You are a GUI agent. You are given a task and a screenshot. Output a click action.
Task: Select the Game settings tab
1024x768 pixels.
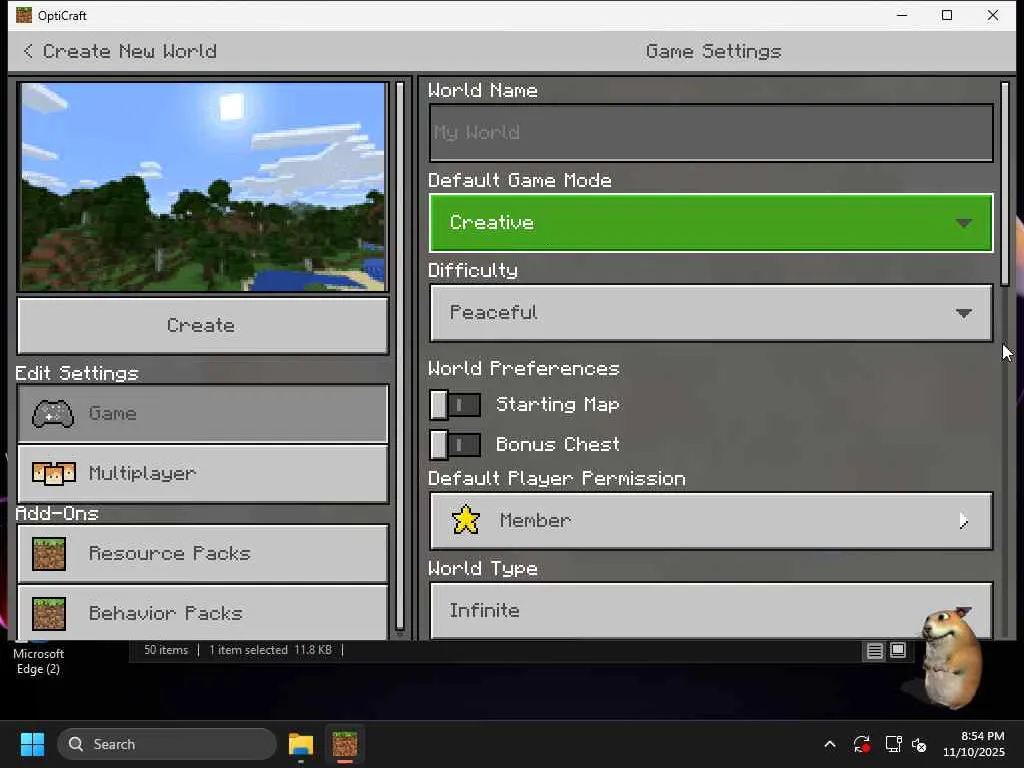203,414
